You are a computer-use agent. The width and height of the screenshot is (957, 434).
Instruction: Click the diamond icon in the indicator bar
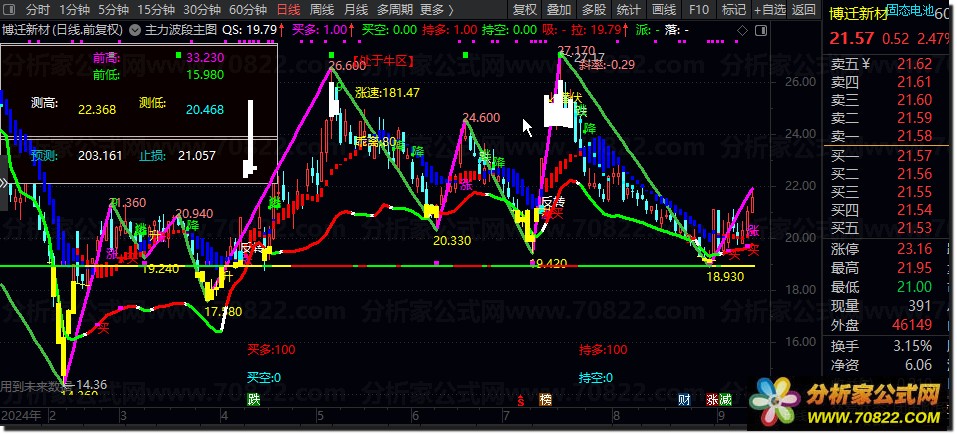click(742, 30)
